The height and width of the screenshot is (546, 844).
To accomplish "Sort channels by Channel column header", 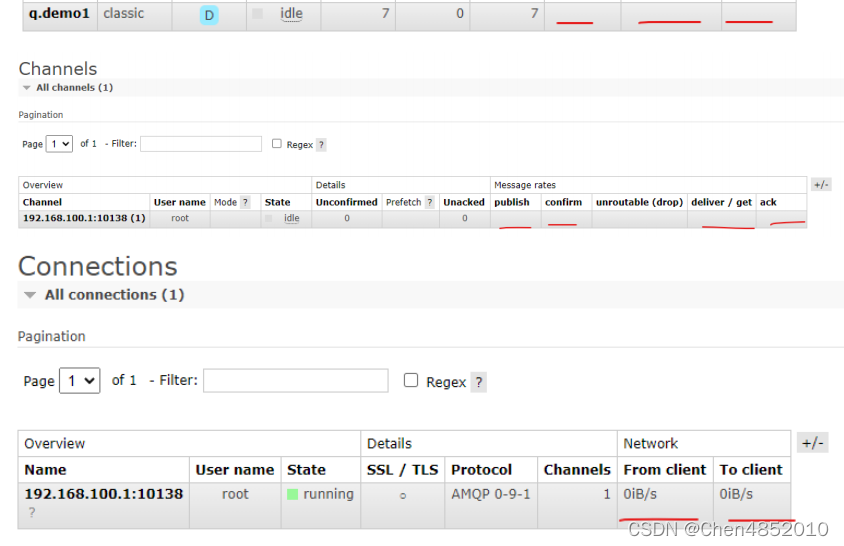I will tap(43, 202).
